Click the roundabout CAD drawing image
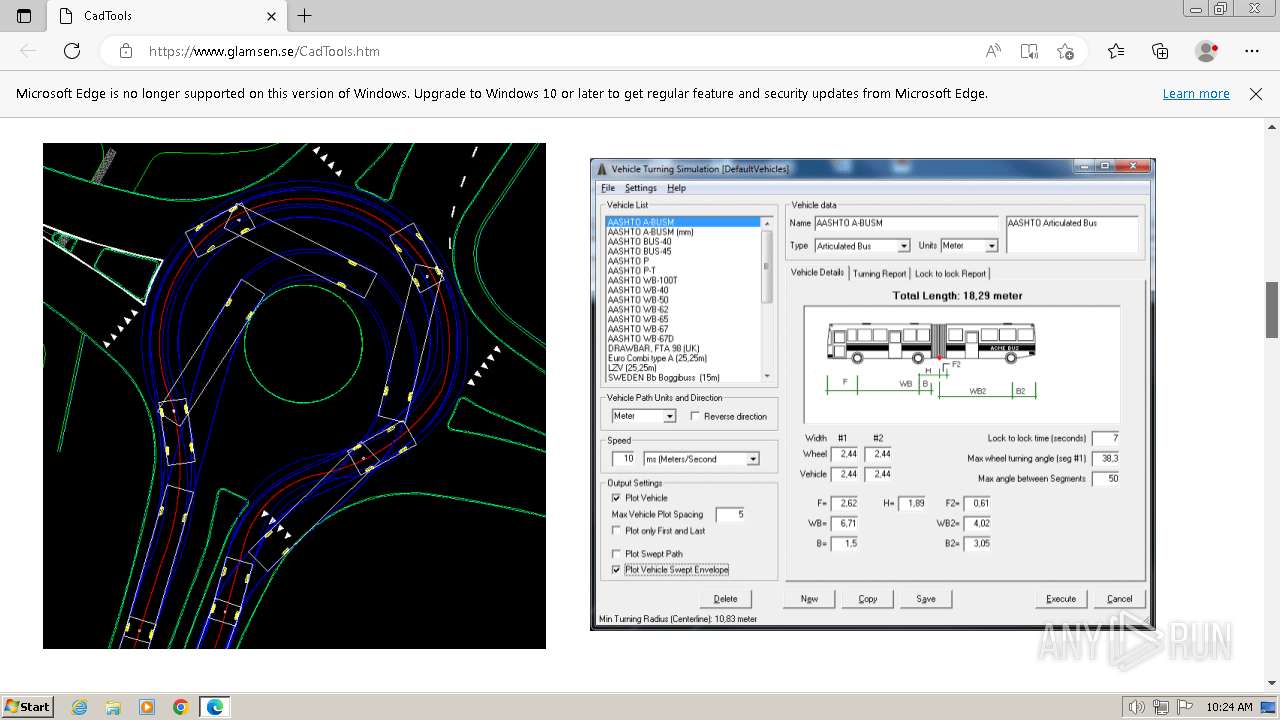This screenshot has width=1280, height=720. pos(294,396)
